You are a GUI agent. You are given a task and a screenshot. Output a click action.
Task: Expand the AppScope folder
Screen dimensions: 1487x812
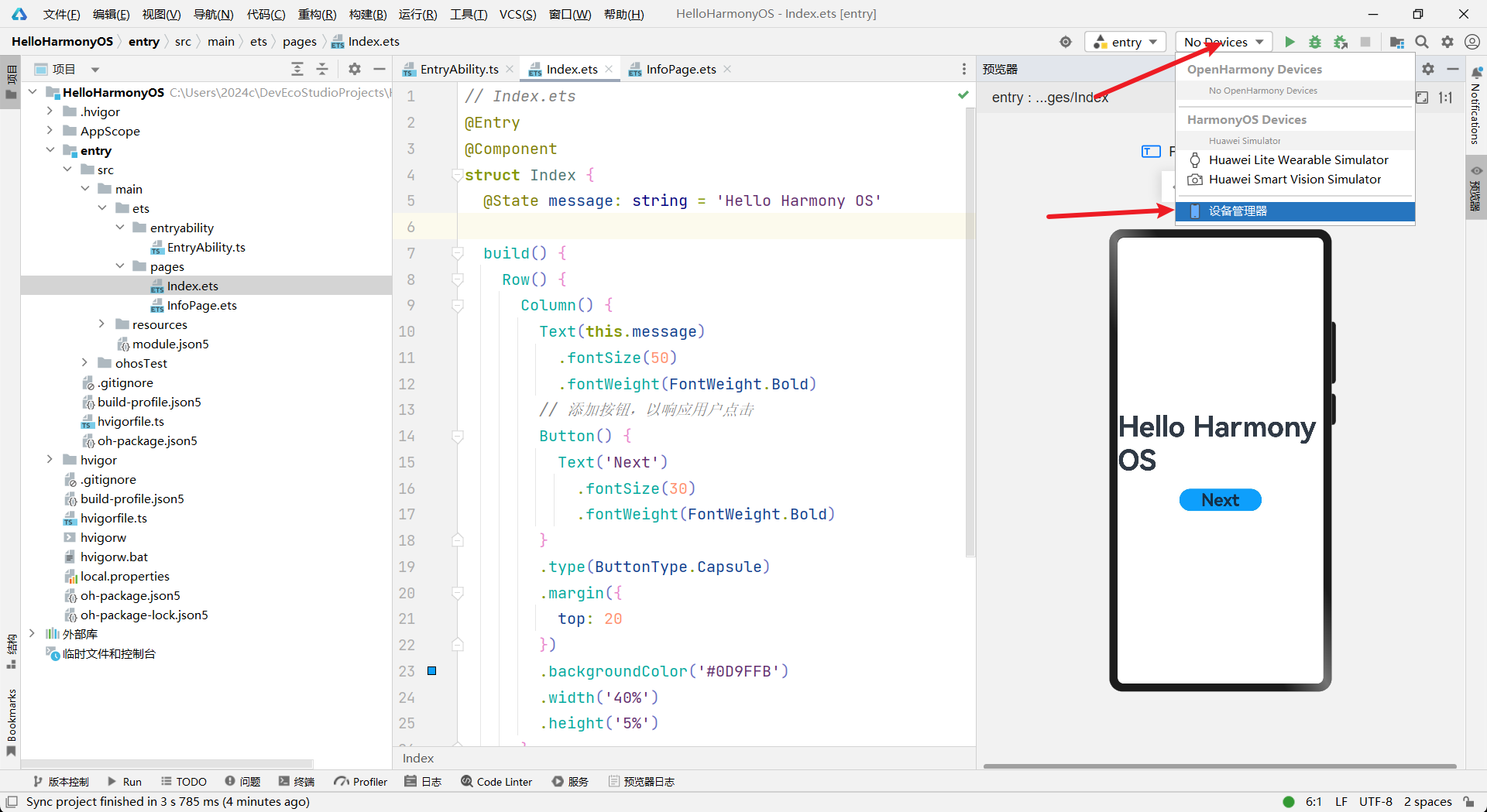50,131
